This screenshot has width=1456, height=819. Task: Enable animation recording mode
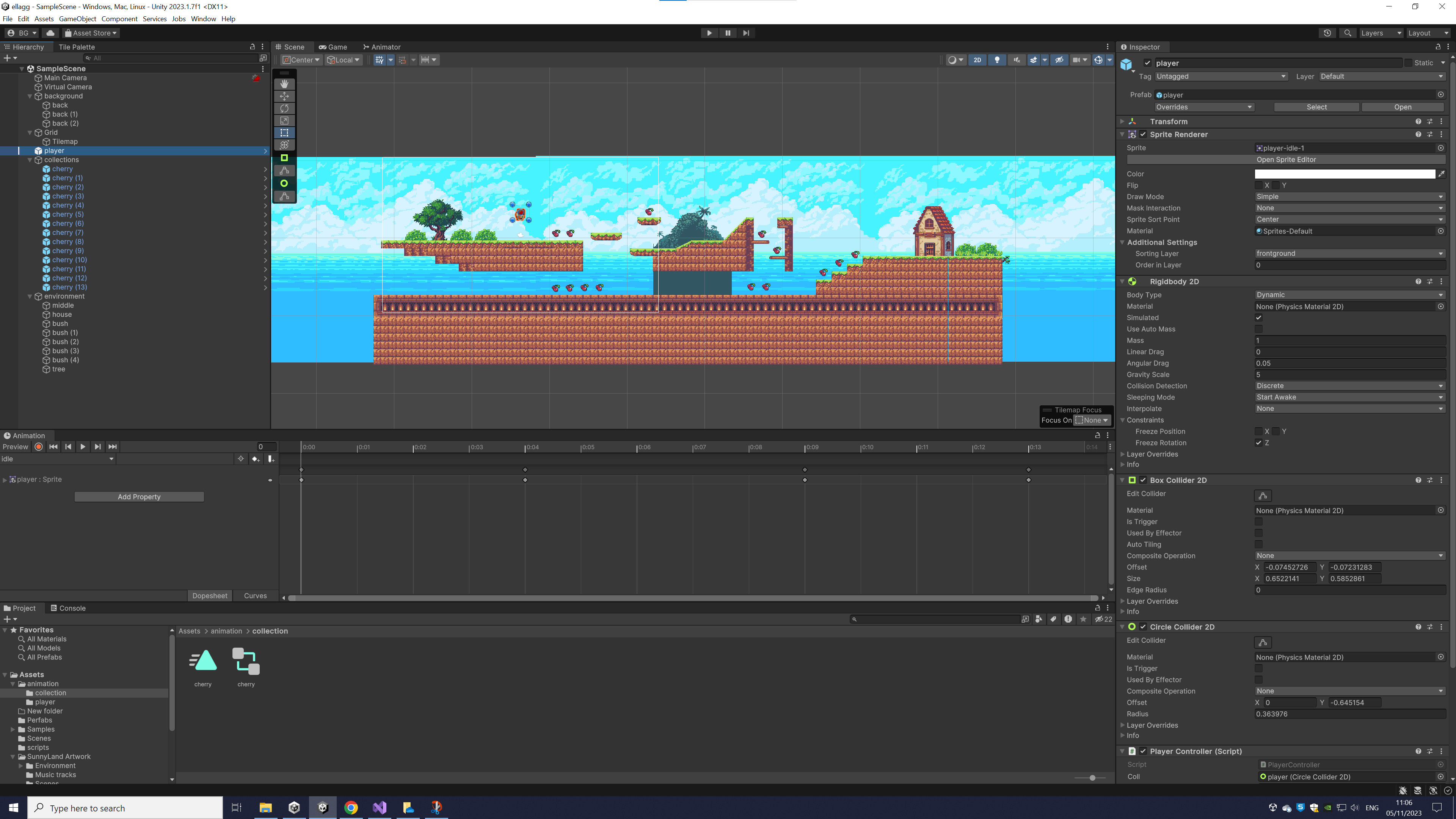pos(38,447)
